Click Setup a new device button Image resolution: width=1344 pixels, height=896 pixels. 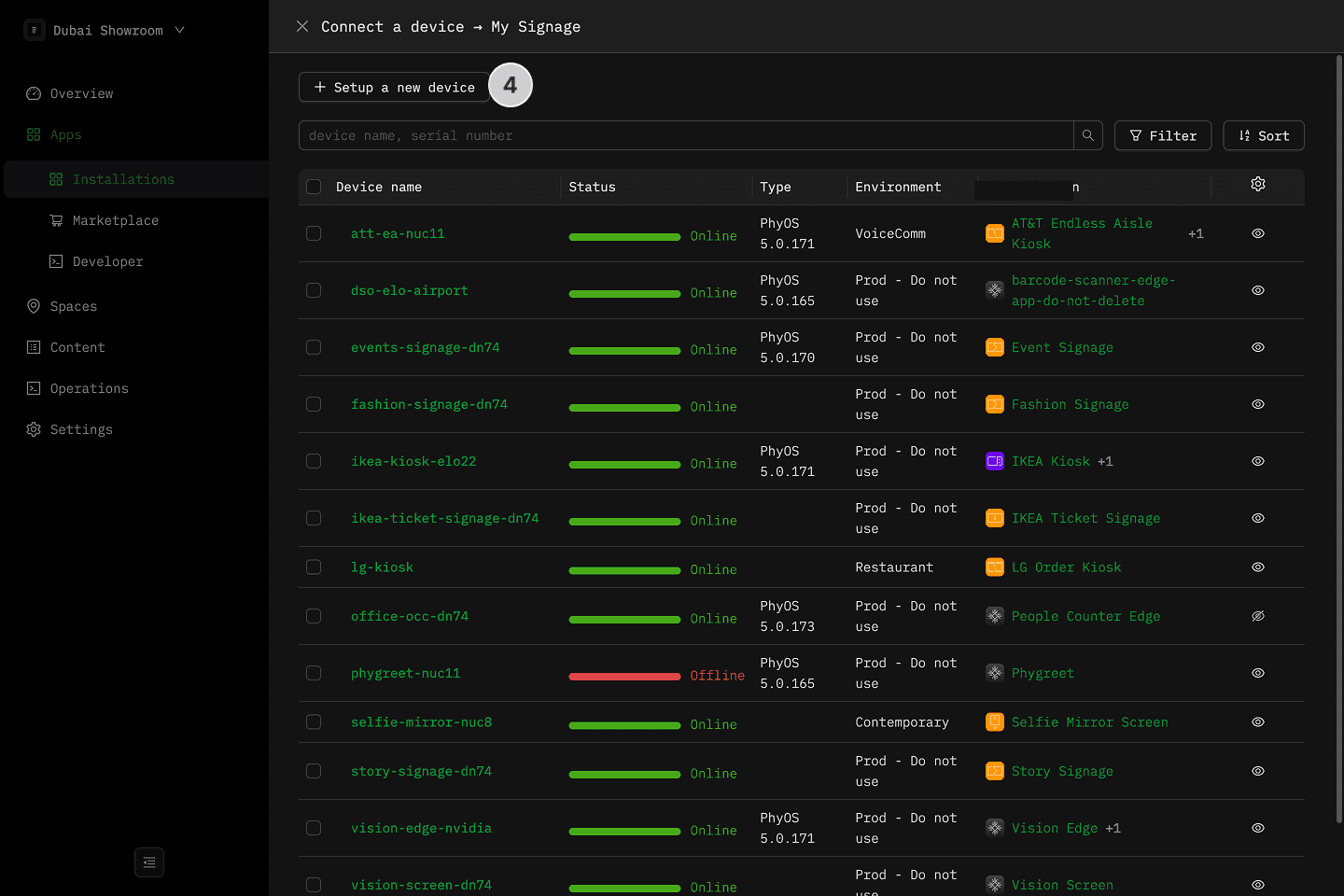[x=394, y=87]
